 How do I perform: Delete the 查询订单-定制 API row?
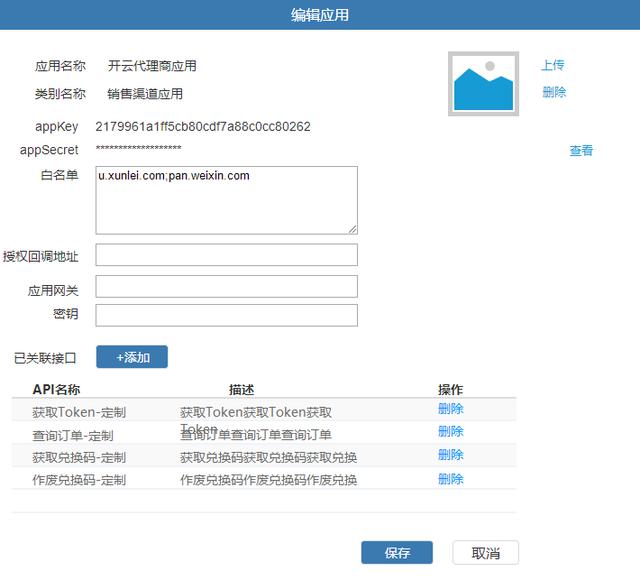(451, 431)
